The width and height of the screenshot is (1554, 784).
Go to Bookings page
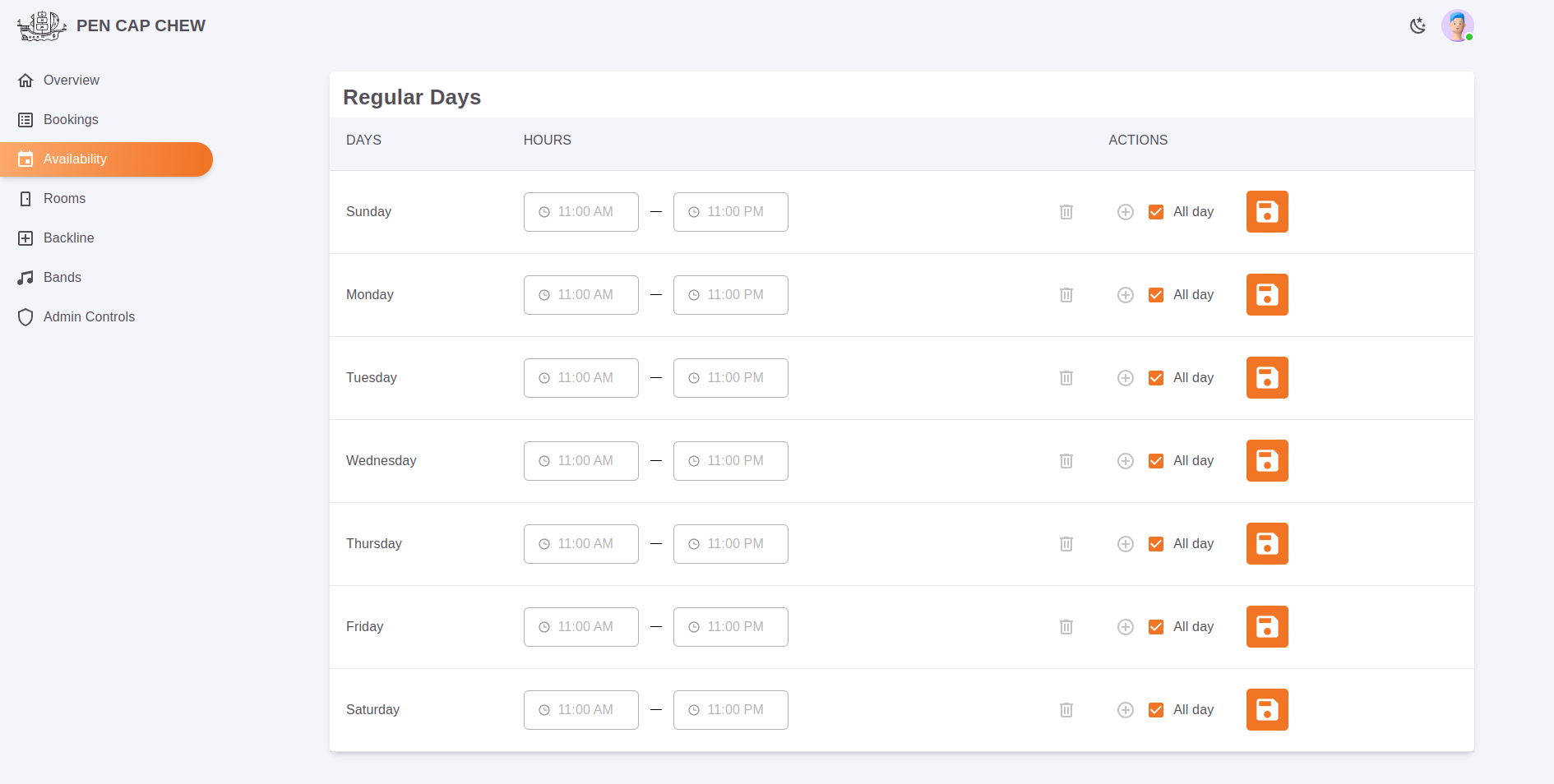[71, 120]
